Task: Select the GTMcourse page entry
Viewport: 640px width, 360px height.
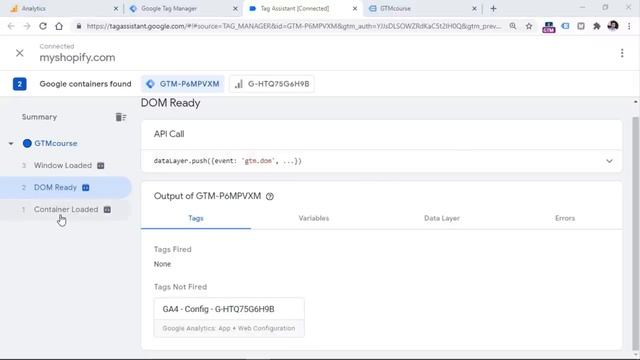Action: (x=56, y=143)
